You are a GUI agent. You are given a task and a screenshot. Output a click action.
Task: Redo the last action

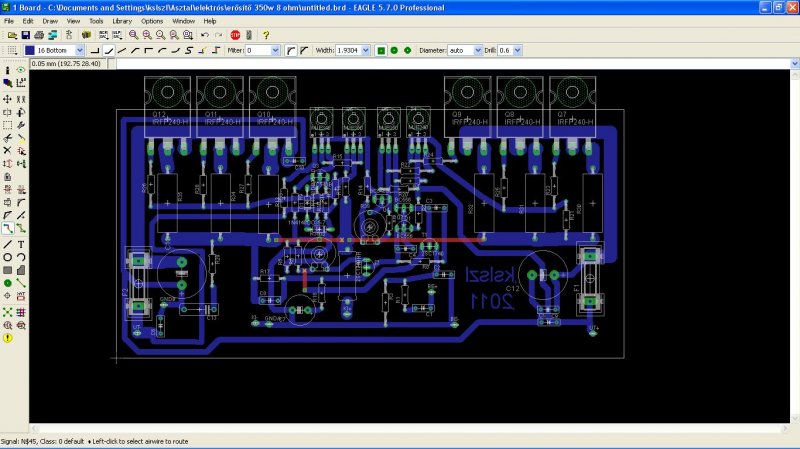coord(218,35)
